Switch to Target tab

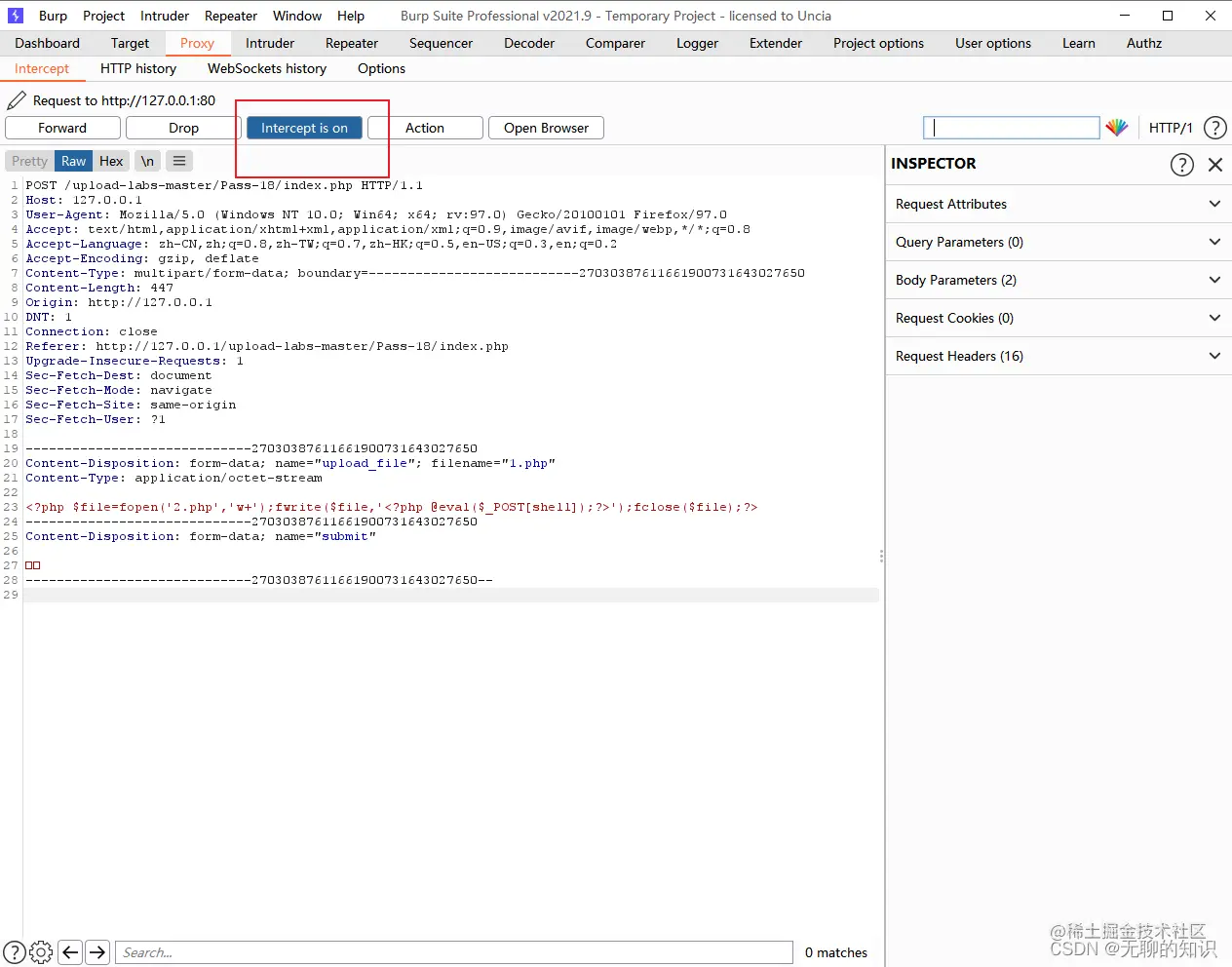pos(130,43)
